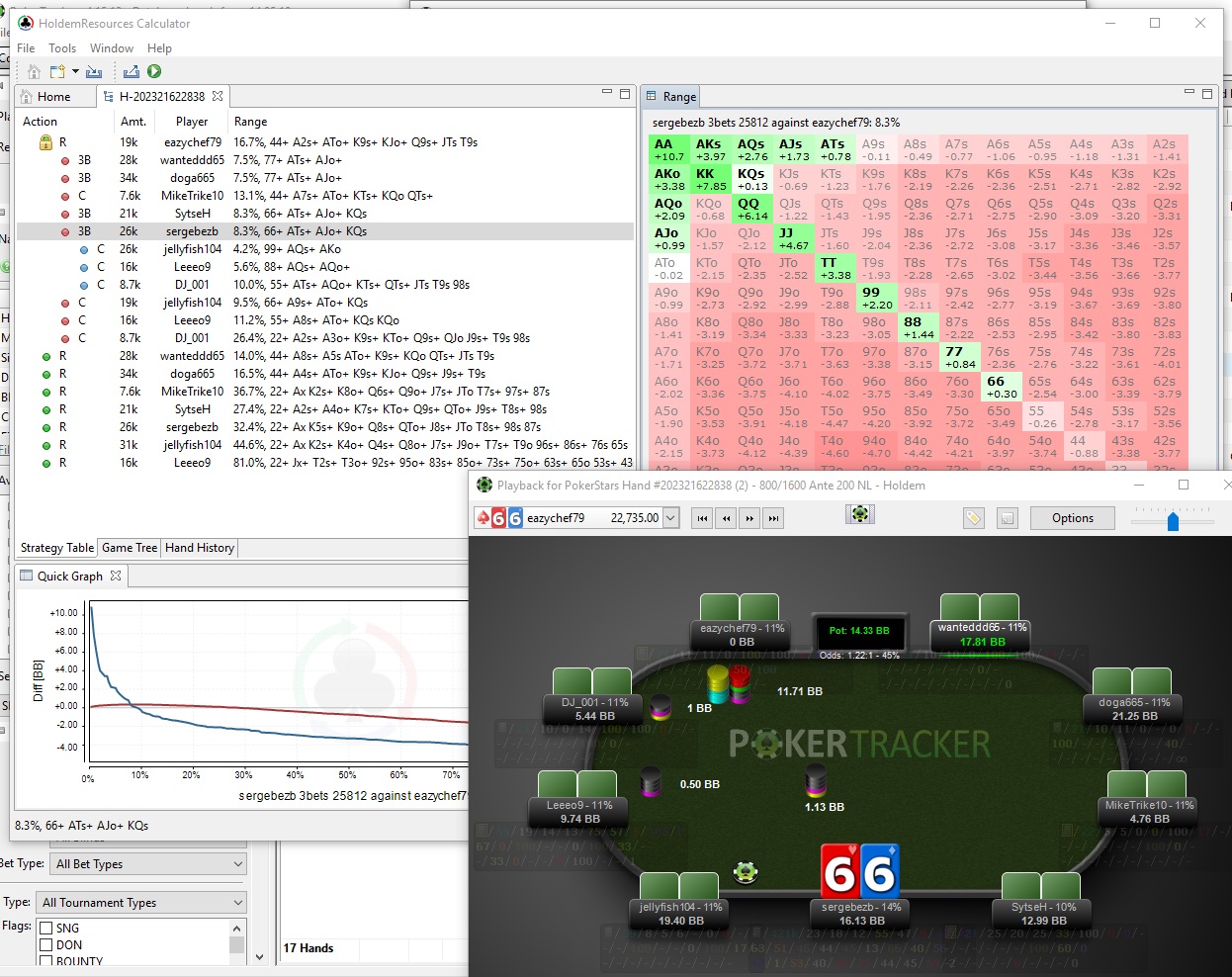
Task: Click the dealer button chip on table
Action: 746,872
